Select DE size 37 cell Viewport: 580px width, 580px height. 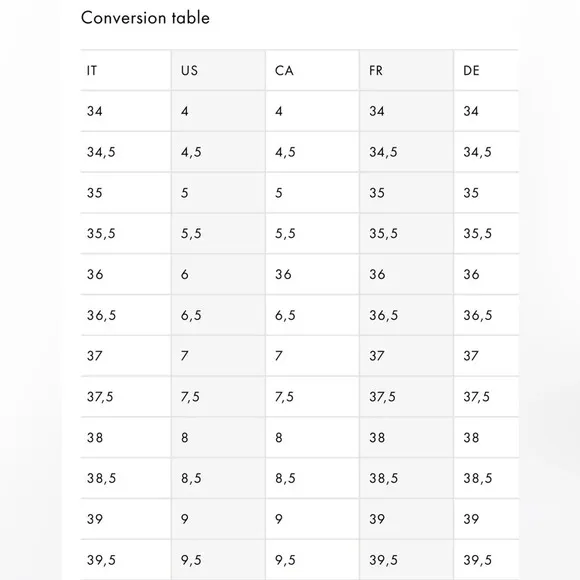pyautogui.click(x=486, y=356)
